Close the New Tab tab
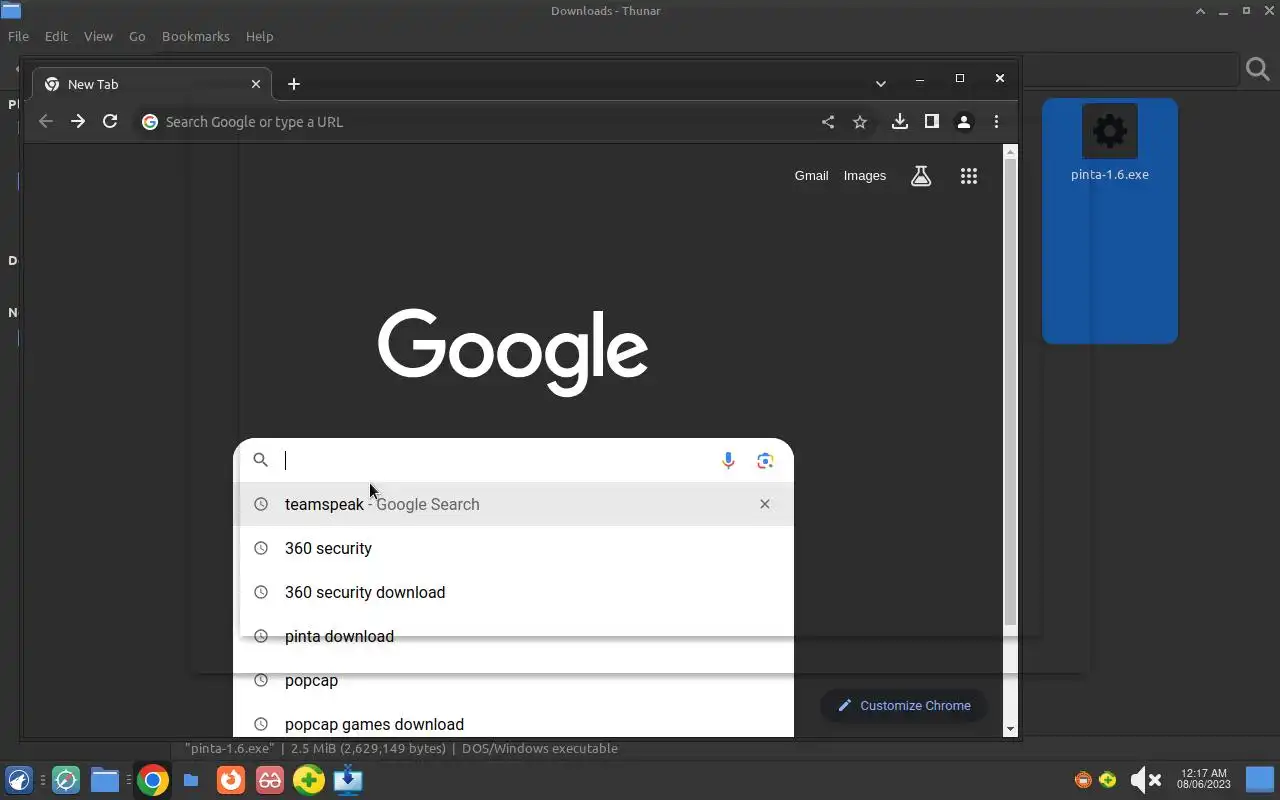 coord(255,84)
